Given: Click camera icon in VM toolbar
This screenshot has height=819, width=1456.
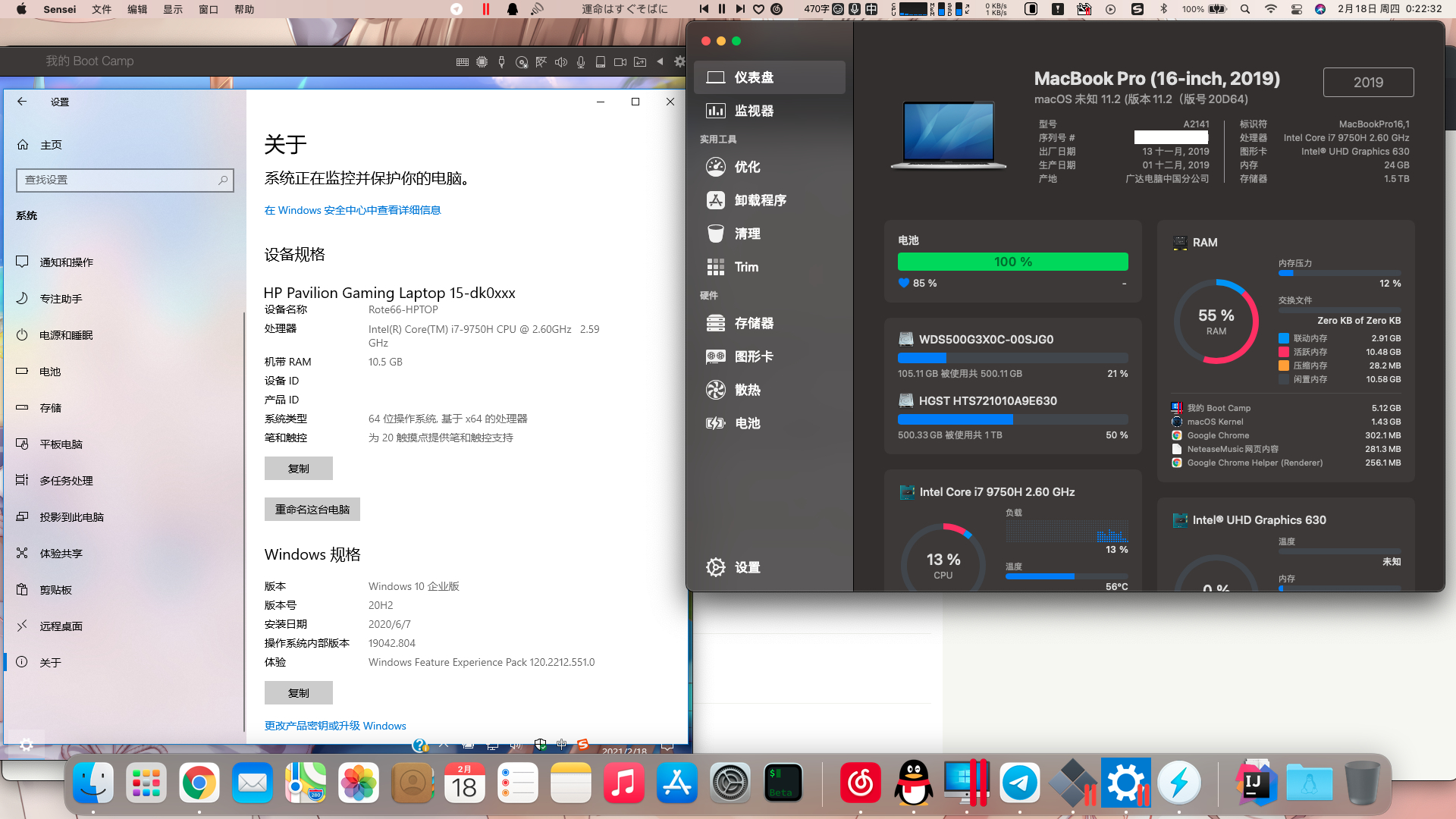Looking at the screenshot, I should 620,62.
